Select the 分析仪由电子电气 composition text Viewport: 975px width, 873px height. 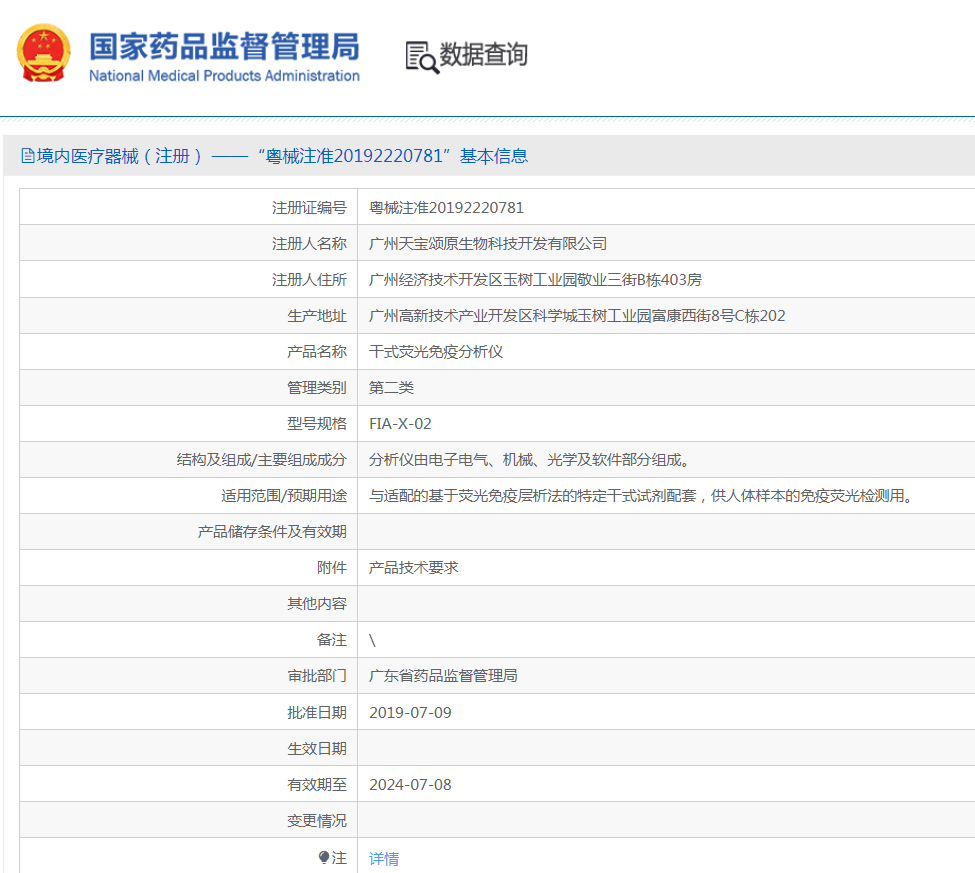(x=529, y=460)
